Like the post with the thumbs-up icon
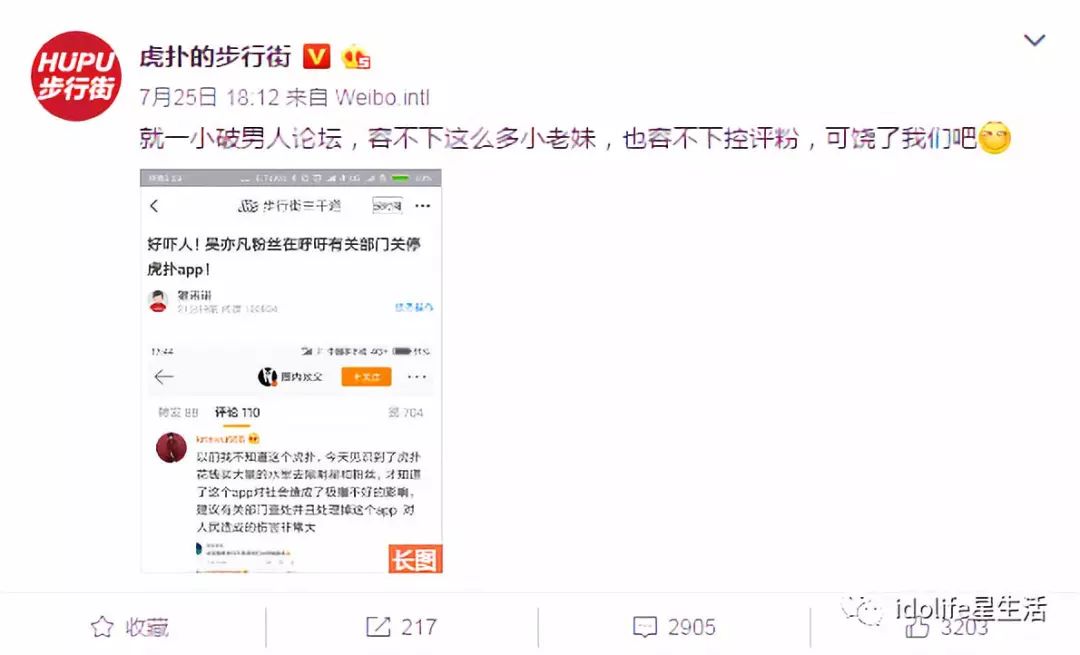The image size is (1080, 655). (917, 627)
